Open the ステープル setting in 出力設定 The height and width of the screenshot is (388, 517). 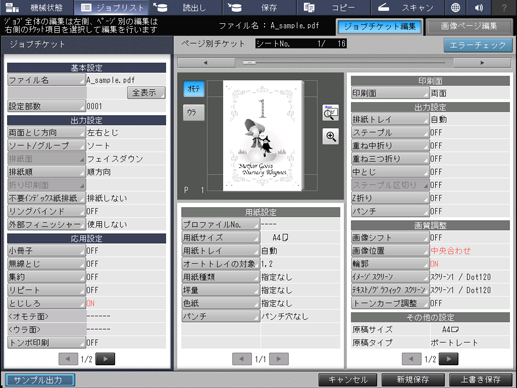pos(390,133)
